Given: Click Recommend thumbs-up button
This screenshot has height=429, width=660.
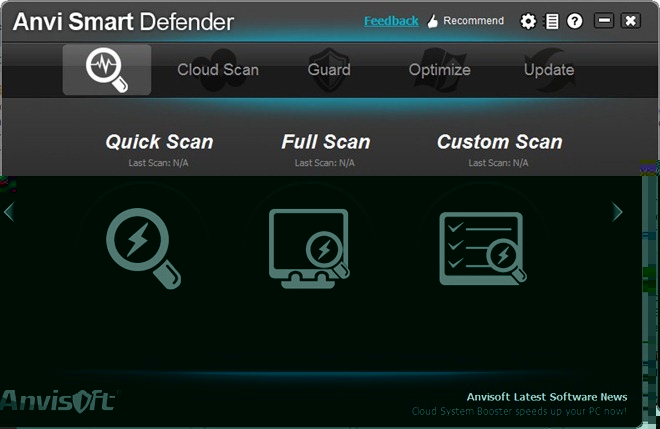Looking at the screenshot, I should (465, 21).
